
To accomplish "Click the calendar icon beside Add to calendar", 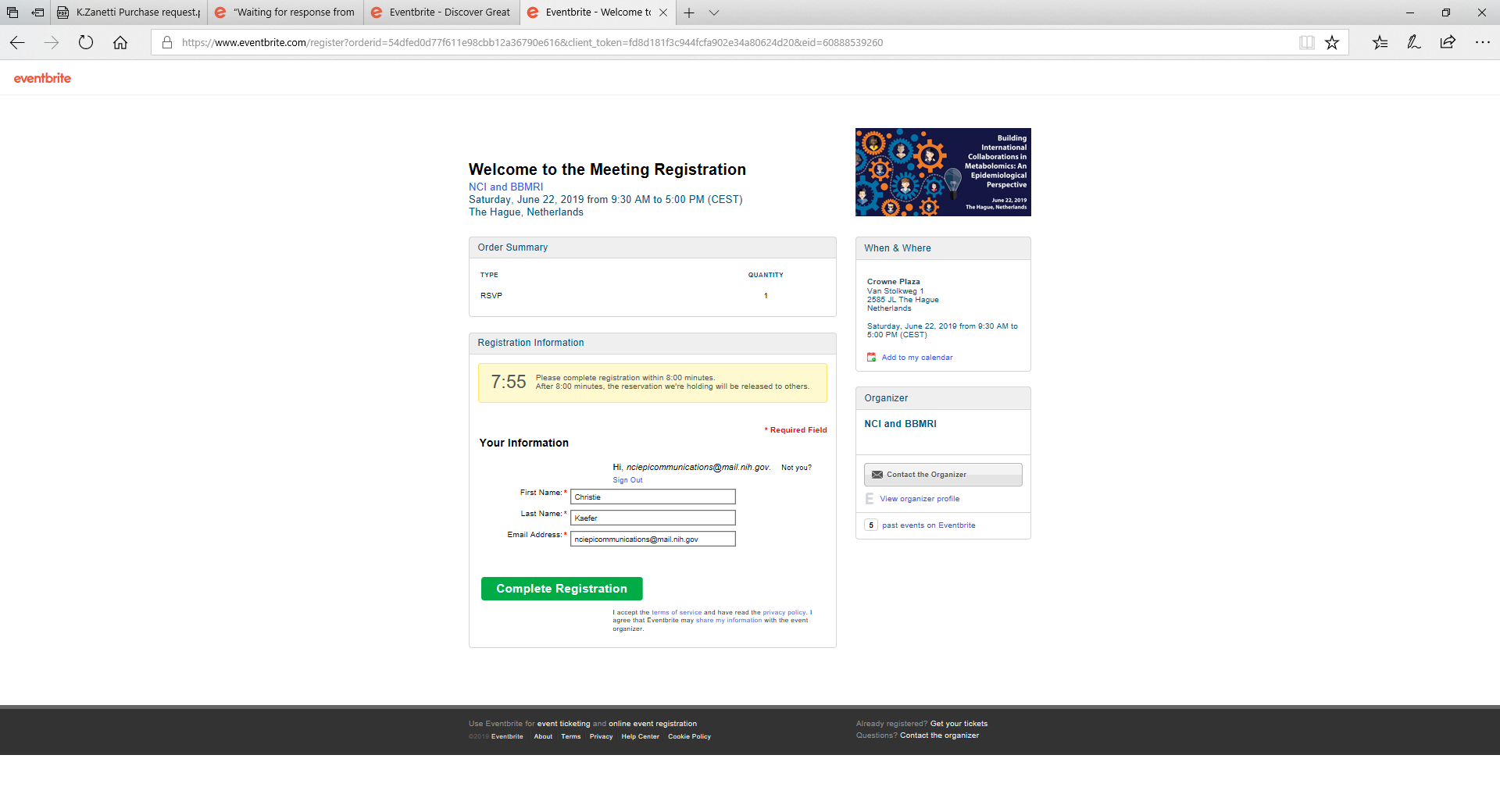I will pos(872,358).
